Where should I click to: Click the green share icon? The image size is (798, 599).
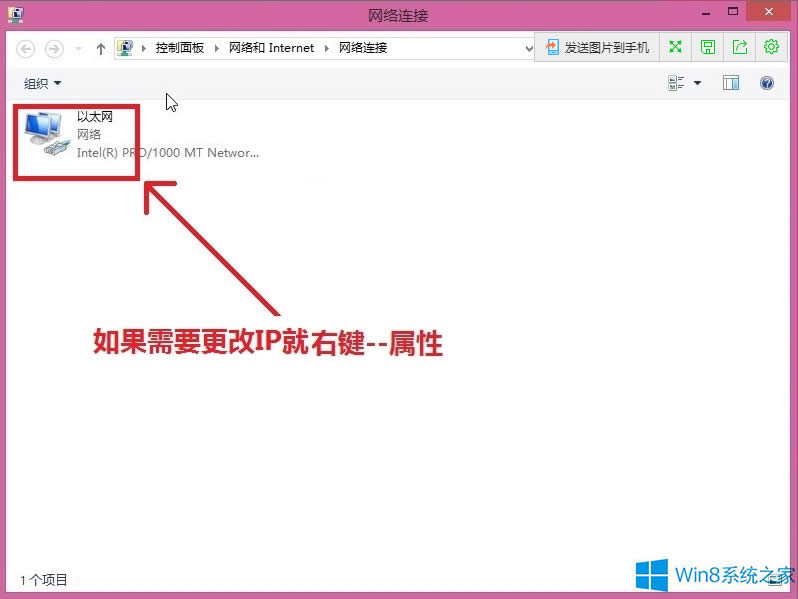click(739, 47)
